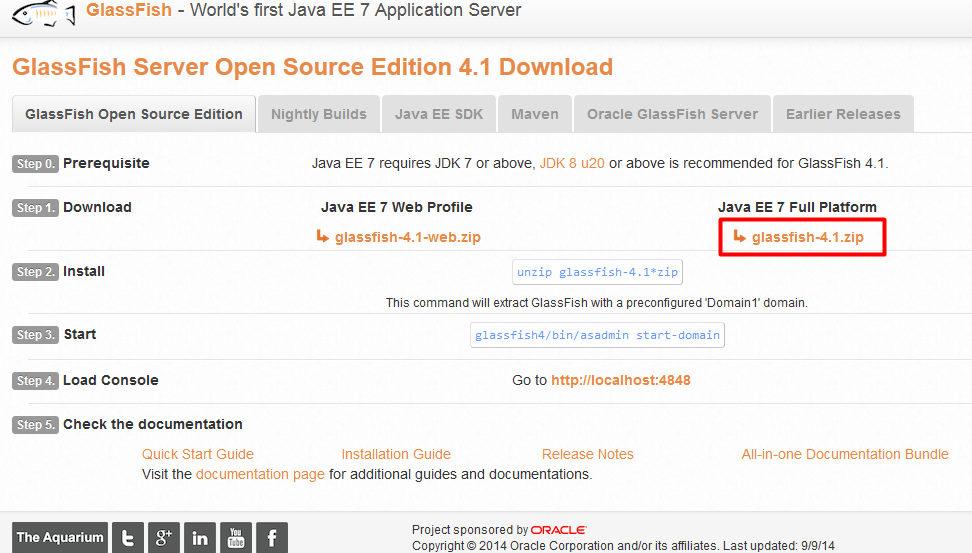This screenshot has height=553, width=972.
Task: Follow the documentation page link
Action: pyautogui.click(x=260, y=474)
